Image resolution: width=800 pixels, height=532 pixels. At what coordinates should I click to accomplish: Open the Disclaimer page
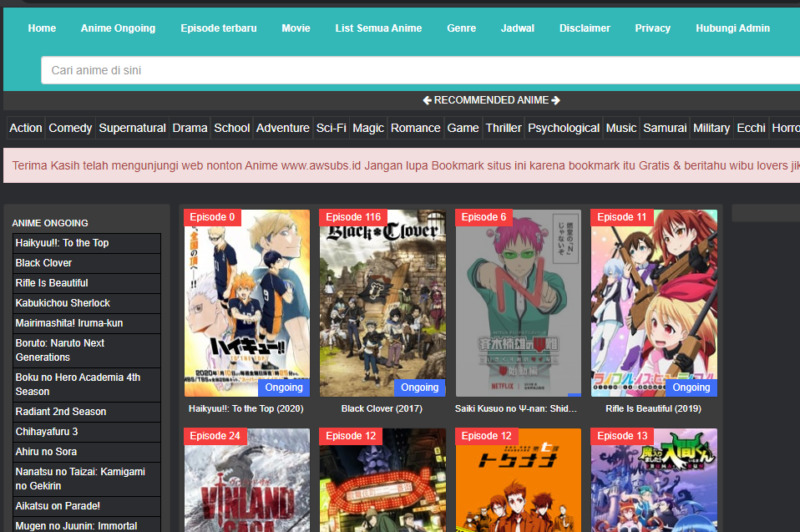(x=585, y=29)
